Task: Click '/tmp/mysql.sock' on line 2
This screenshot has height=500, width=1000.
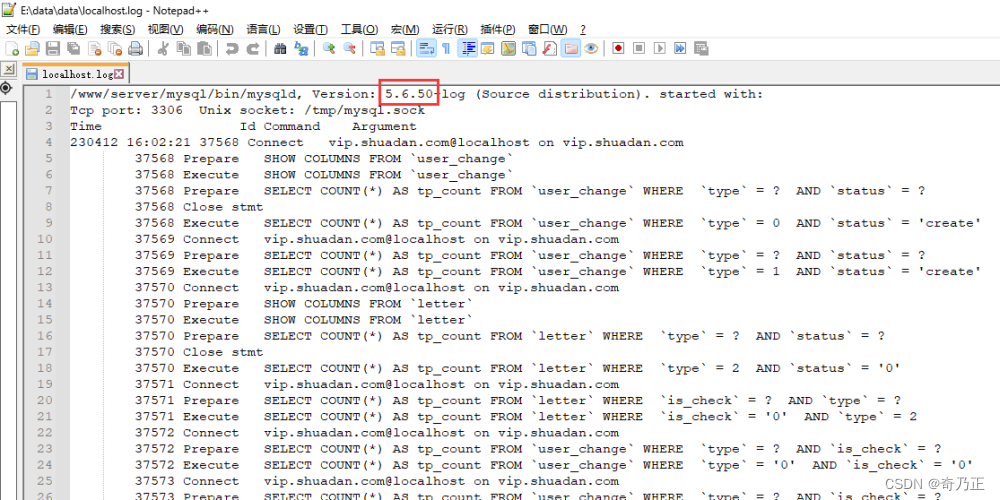Action: point(364,110)
